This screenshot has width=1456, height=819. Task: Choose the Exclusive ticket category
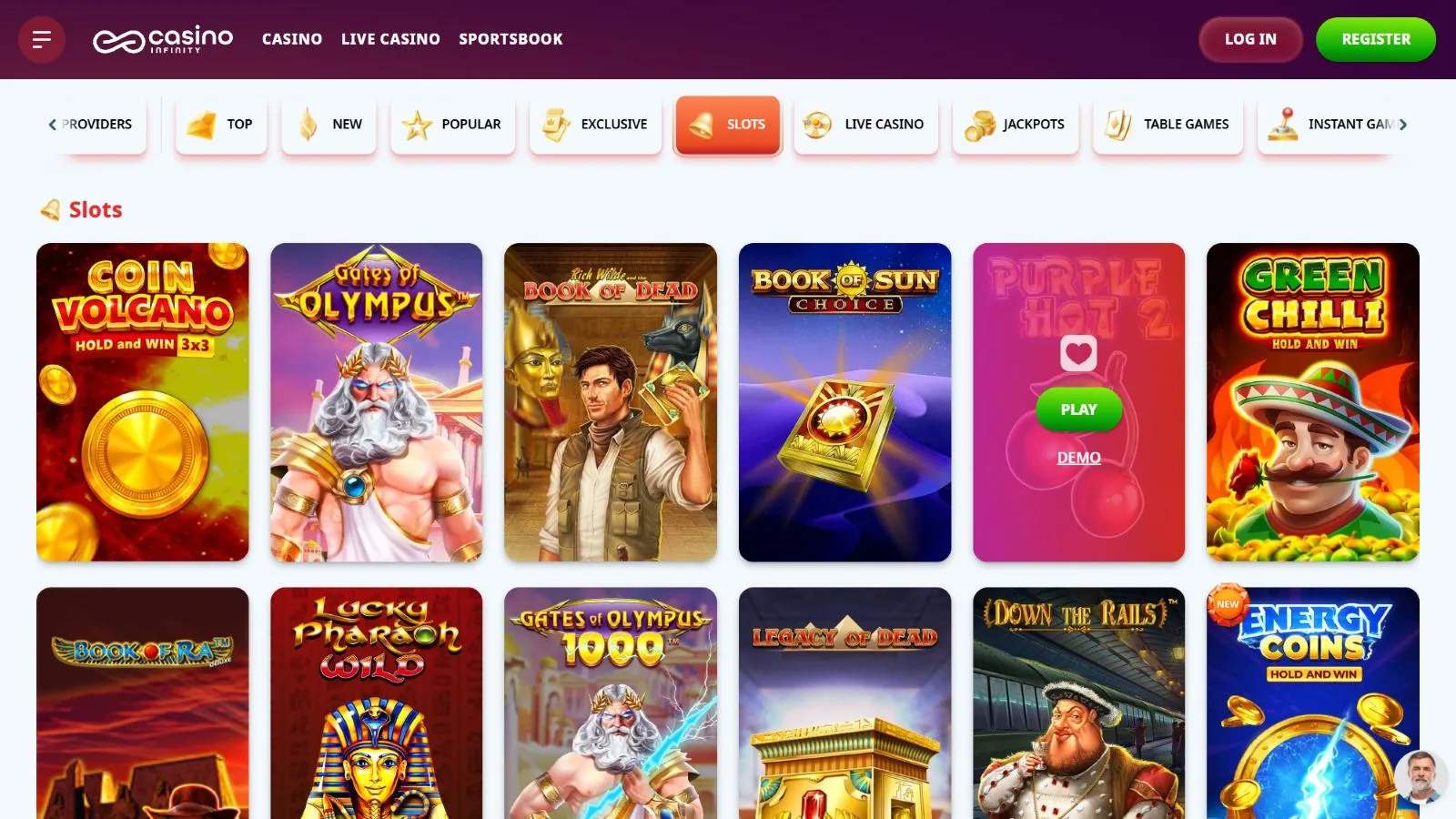(x=595, y=125)
